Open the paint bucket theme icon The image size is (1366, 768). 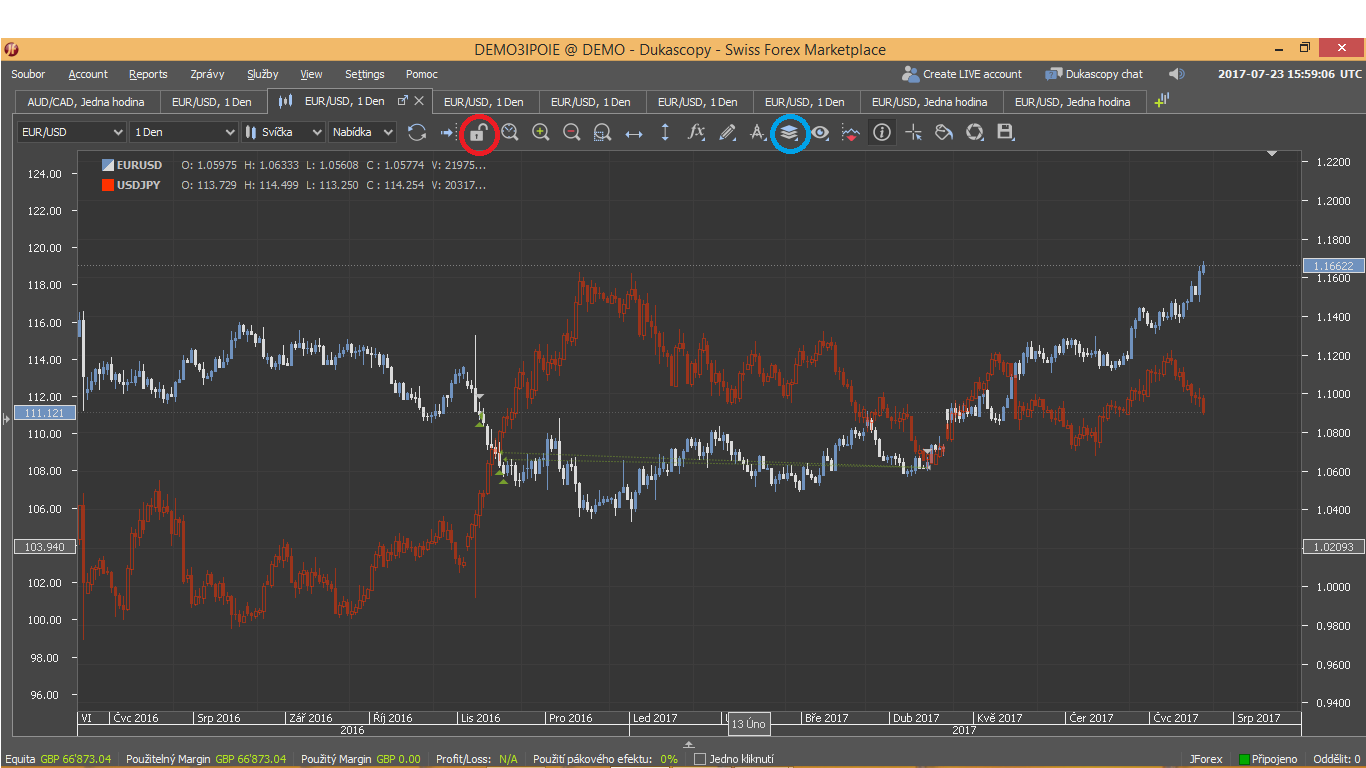pyautogui.click(x=944, y=132)
